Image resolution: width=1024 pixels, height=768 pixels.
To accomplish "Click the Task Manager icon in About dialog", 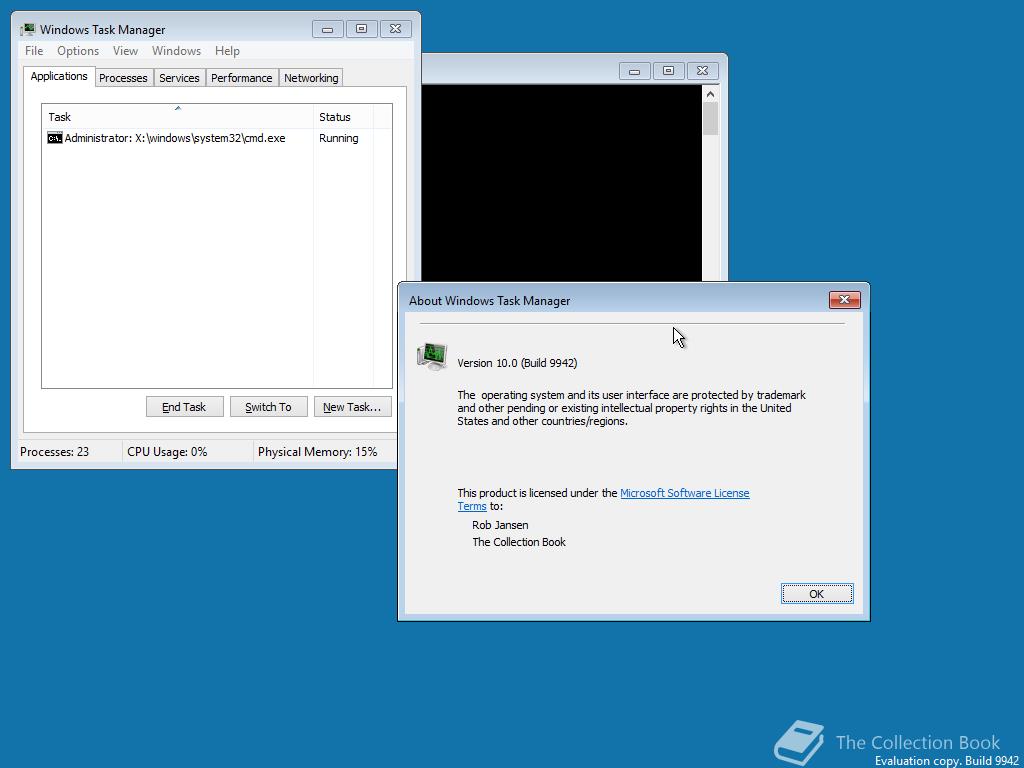I will coord(432,357).
